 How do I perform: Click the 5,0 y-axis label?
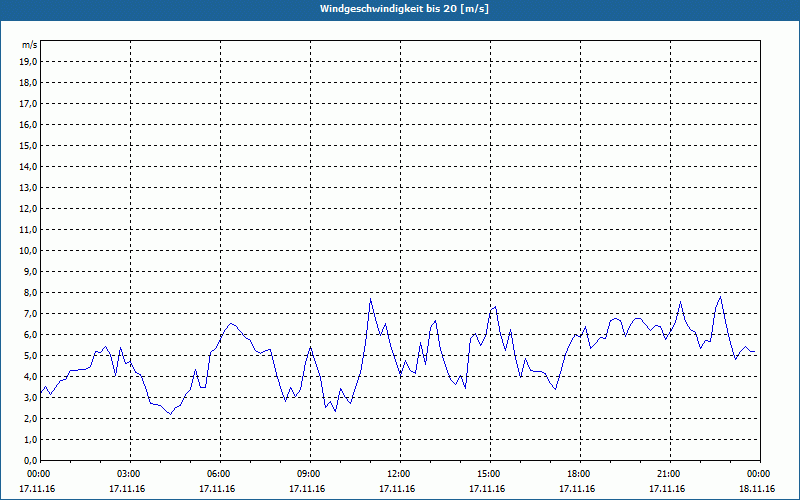click(30, 356)
